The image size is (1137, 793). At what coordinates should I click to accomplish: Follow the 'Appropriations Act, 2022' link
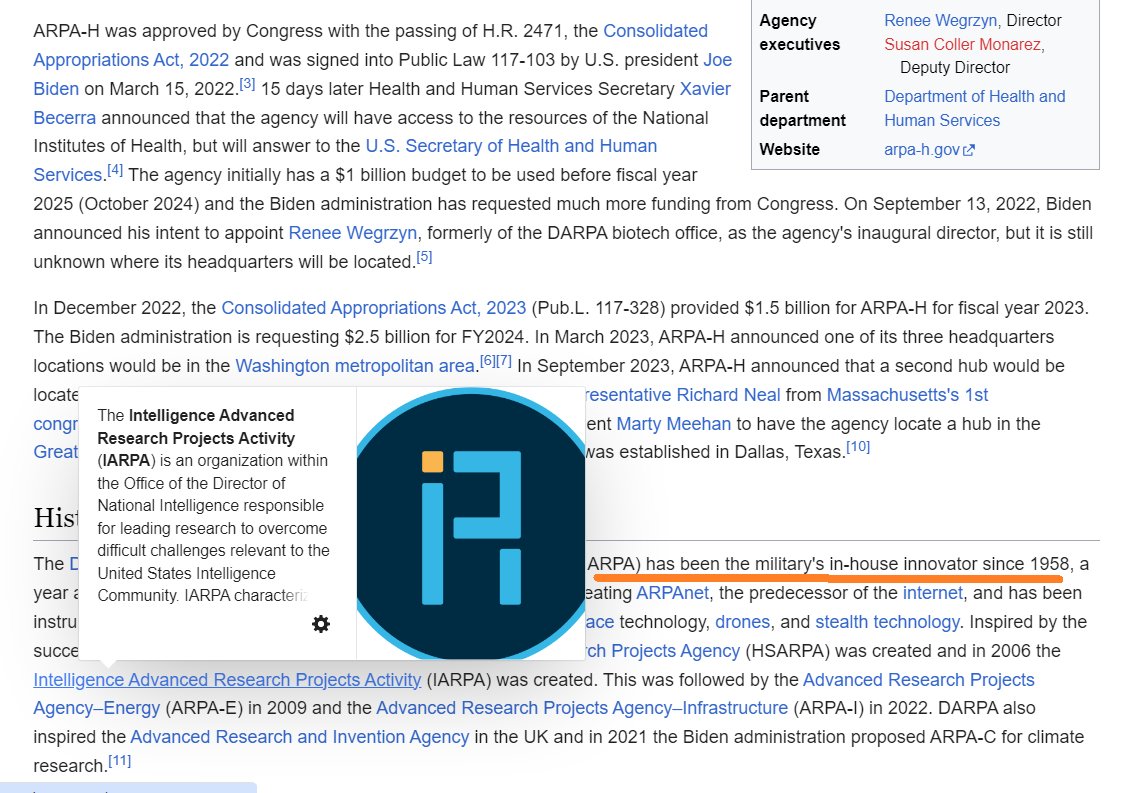tap(131, 60)
